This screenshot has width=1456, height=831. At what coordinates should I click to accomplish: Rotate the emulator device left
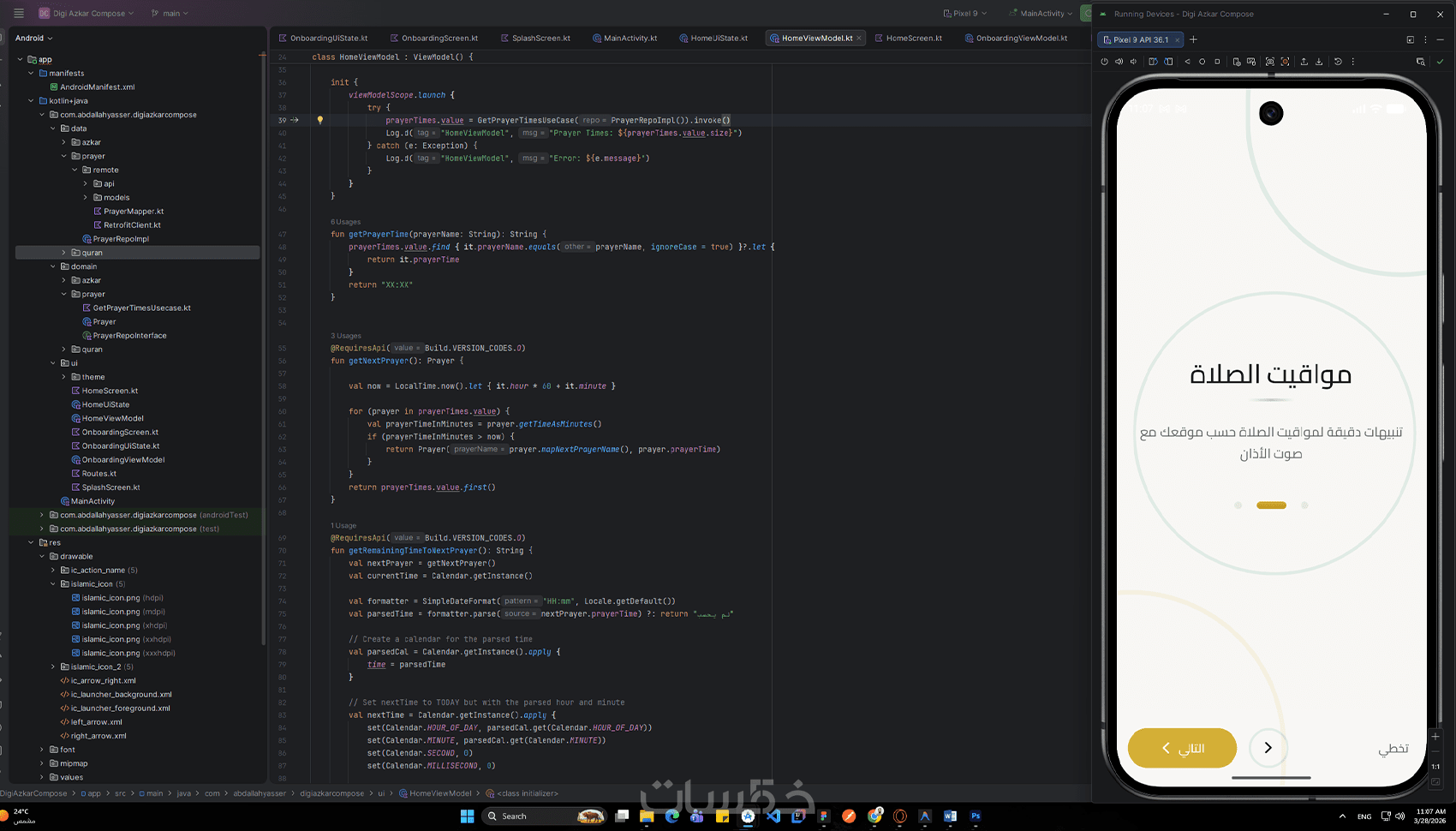[x=1153, y=62]
